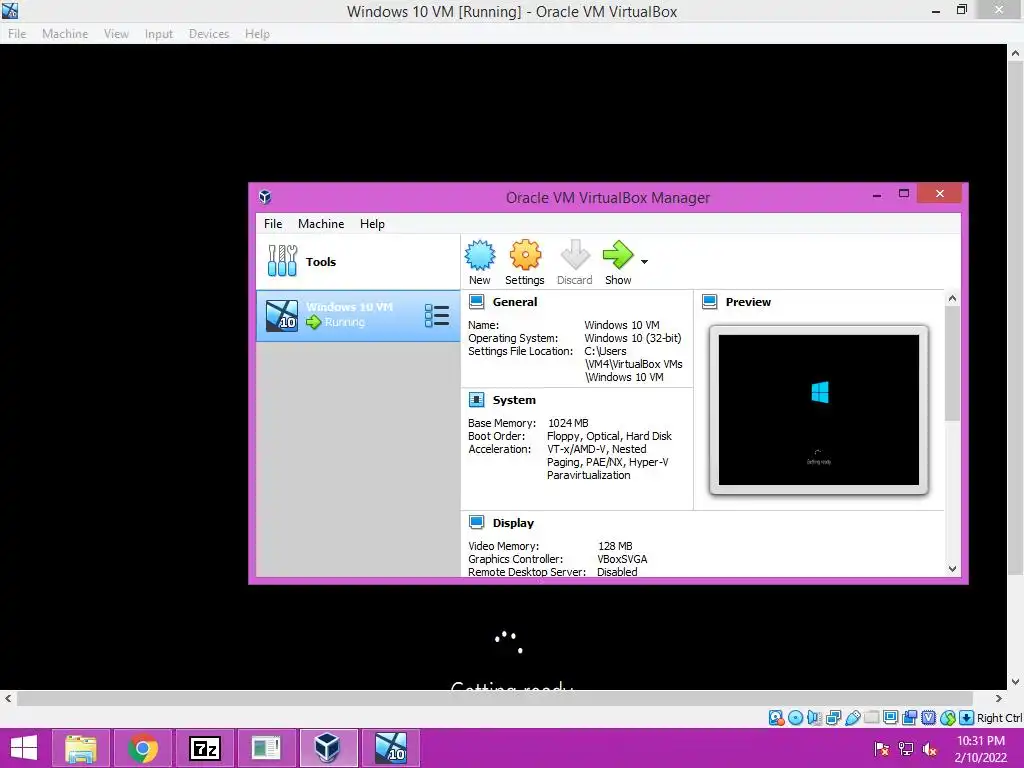Click the Right Ctrl host key label
Screen dimensions: 1024x768
1000,718
